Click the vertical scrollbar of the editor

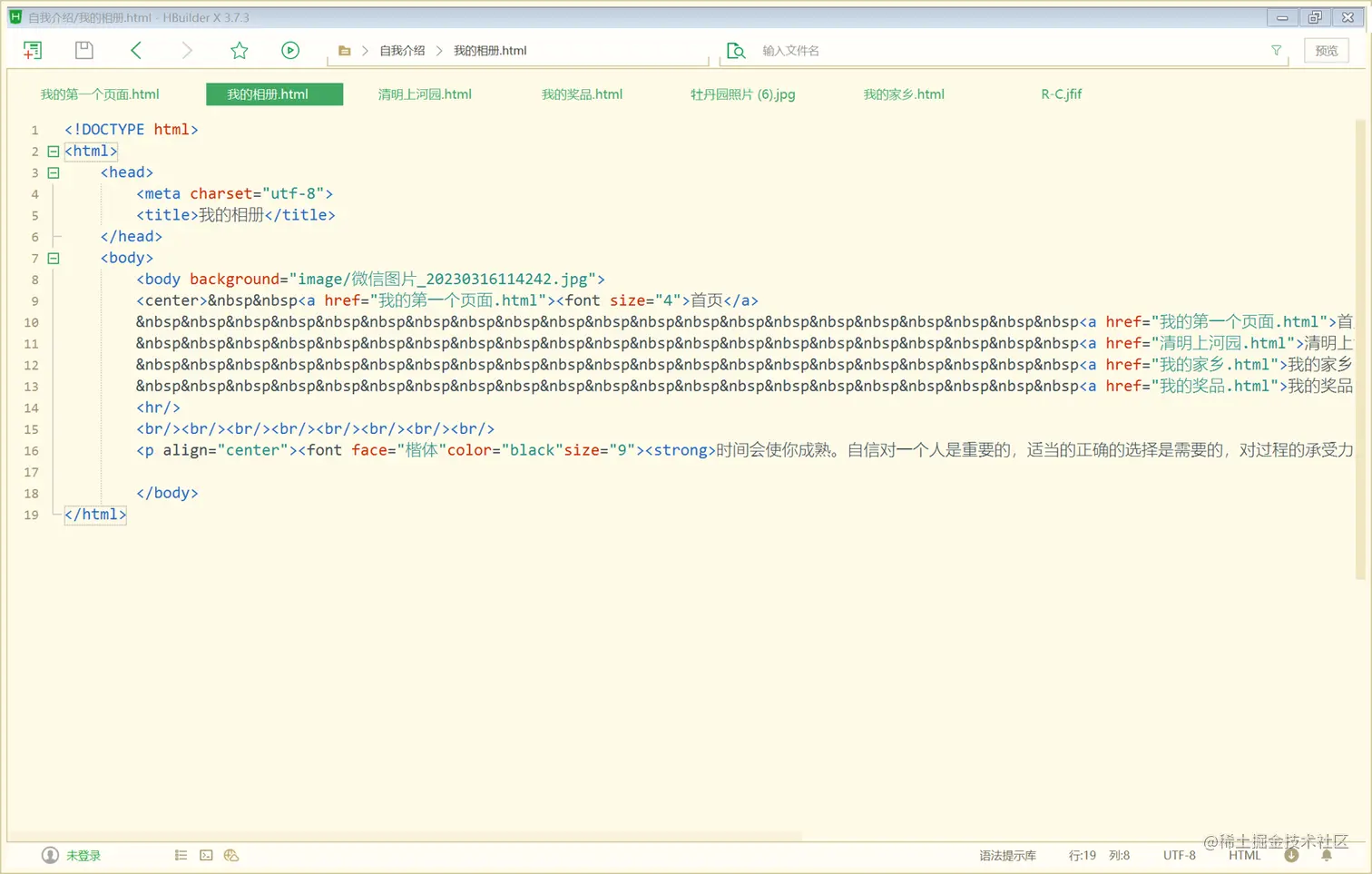(1359, 349)
